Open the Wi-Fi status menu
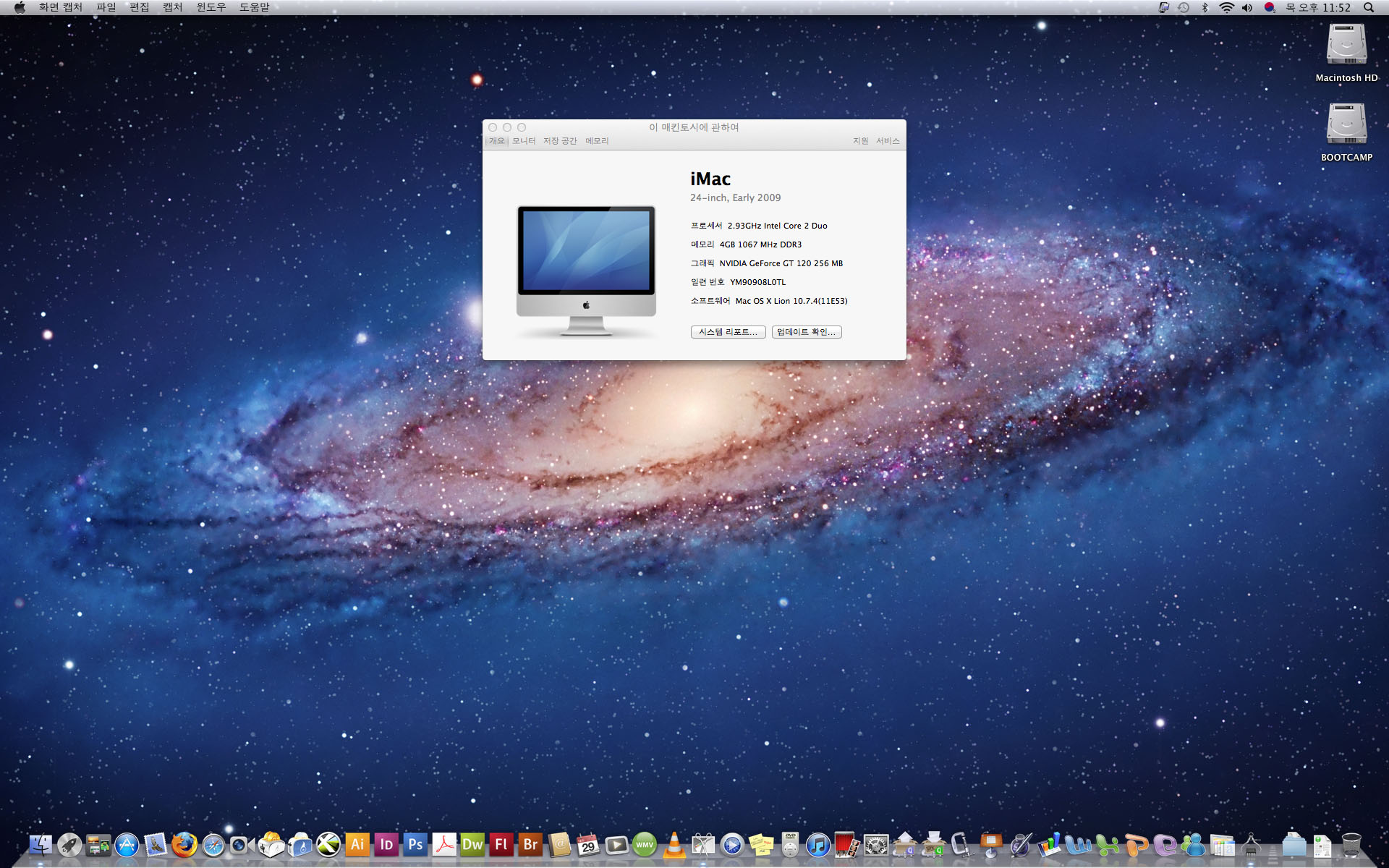 pos(1226,7)
